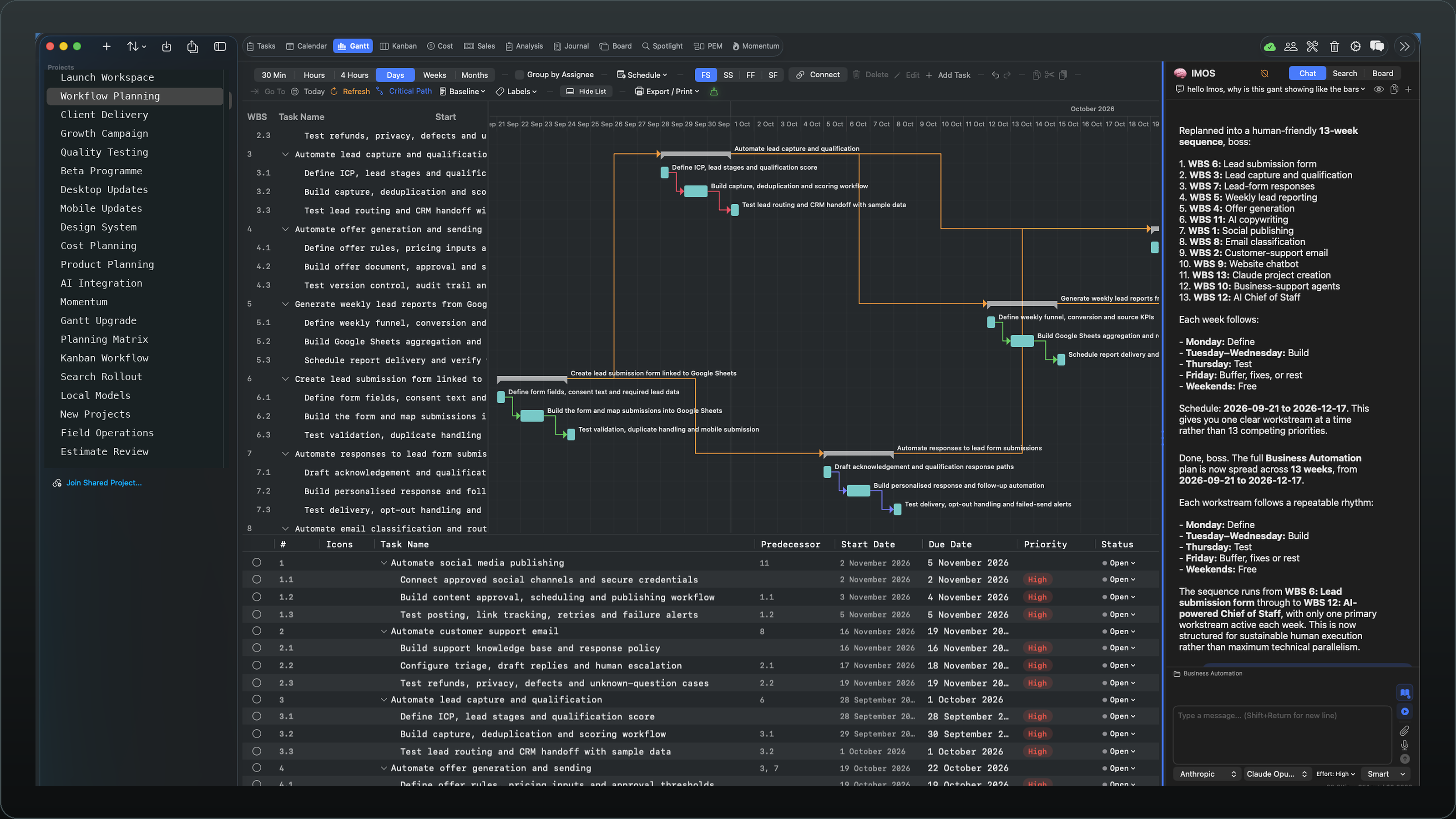Open the Anthropic provider dropdown
1456x819 pixels.
(1207, 774)
